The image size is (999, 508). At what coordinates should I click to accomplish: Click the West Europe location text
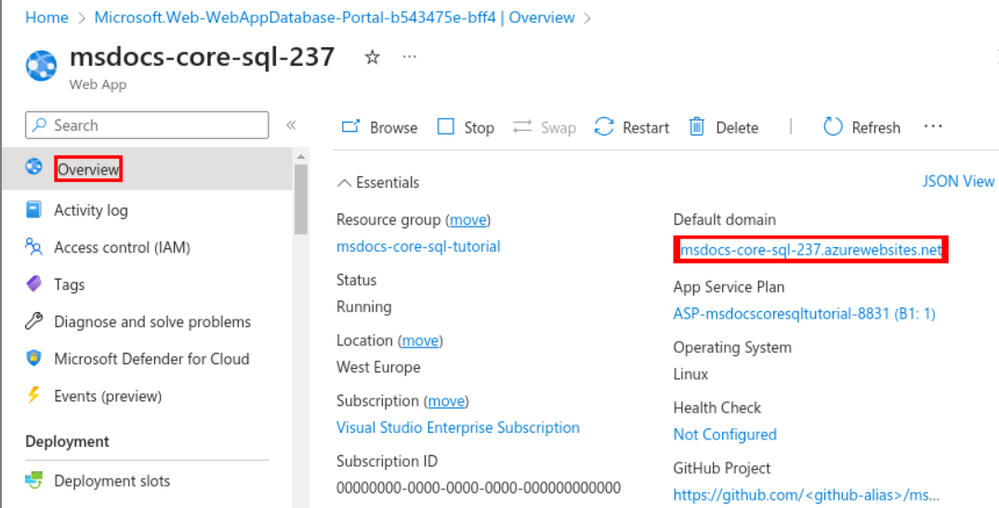pos(378,367)
